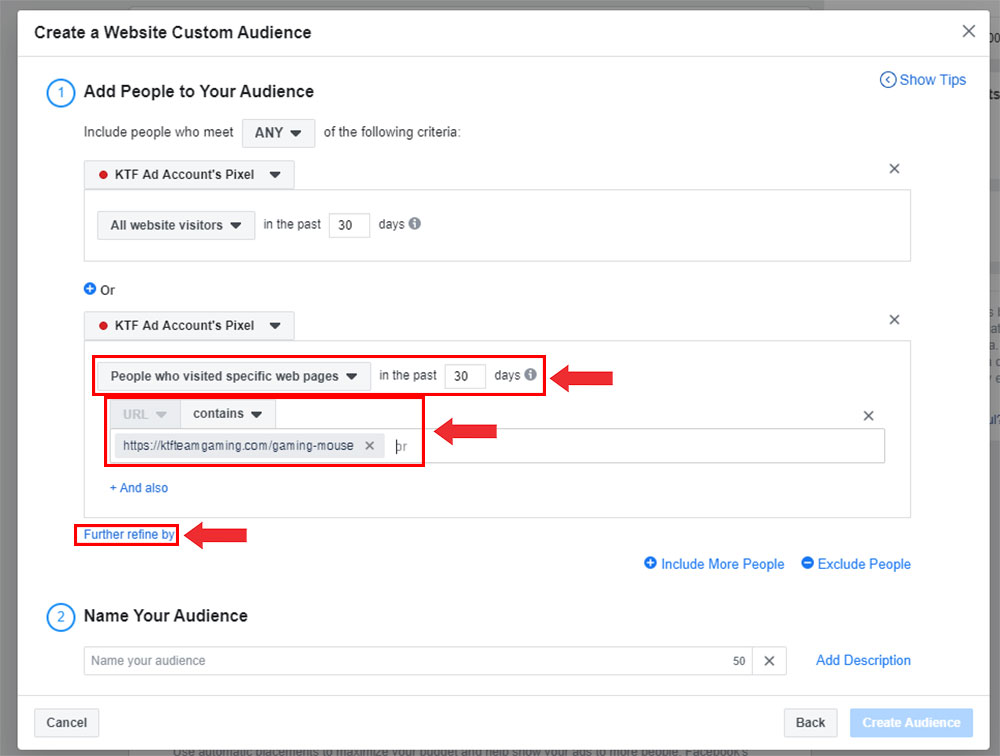Viewport: 1000px width, 756px height.
Task: Click info icon next to All website visitors days
Action: point(415,224)
